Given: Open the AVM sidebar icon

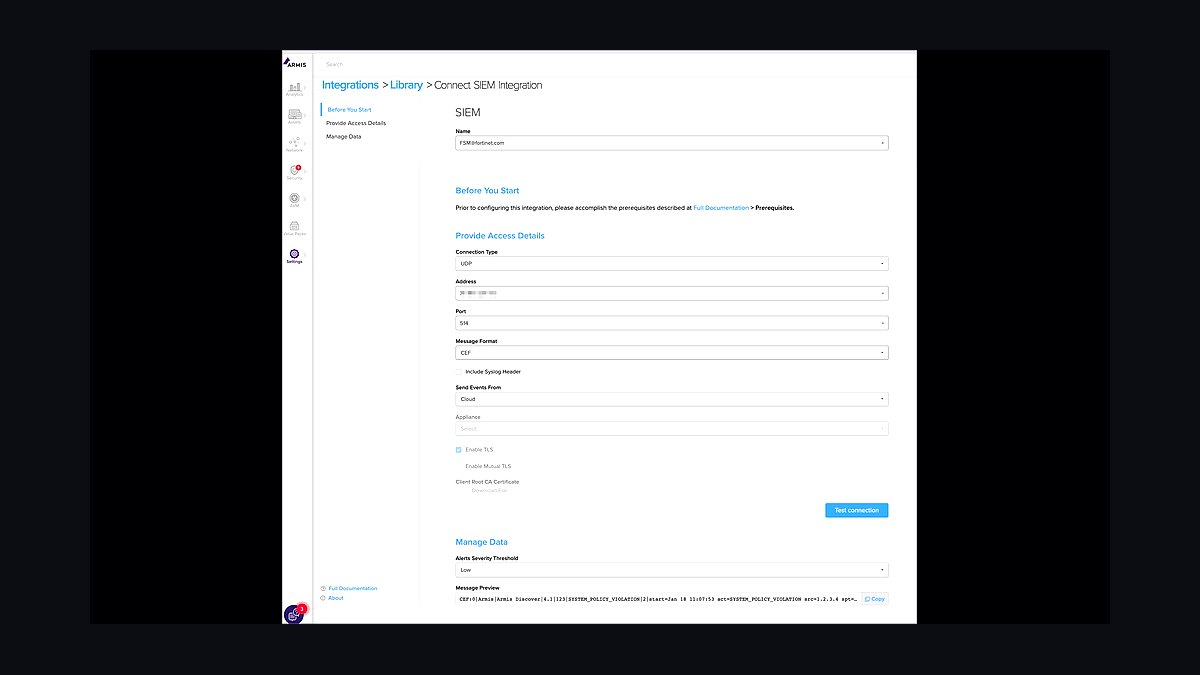Looking at the screenshot, I should pyautogui.click(x=294, y=198).
